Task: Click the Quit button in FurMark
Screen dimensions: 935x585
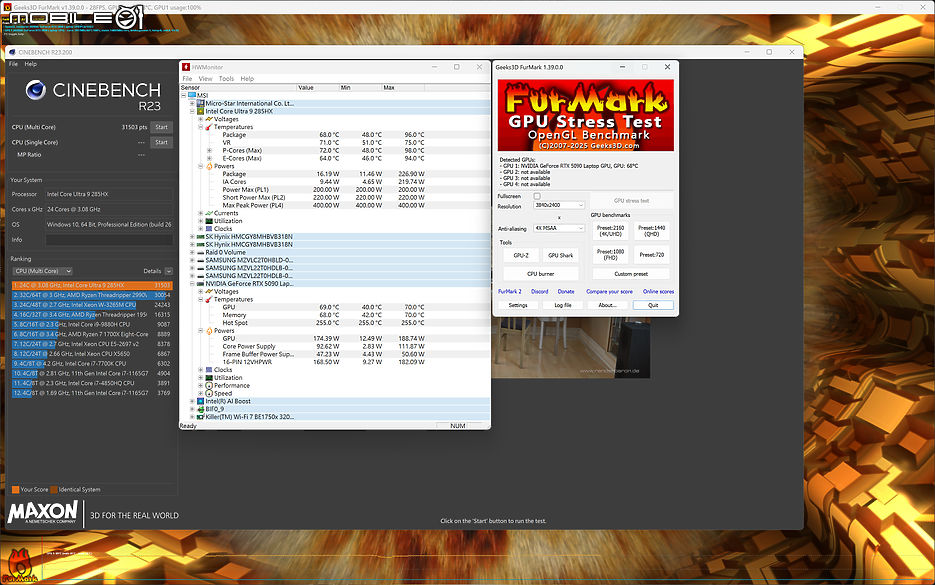Action: (653, 305)
